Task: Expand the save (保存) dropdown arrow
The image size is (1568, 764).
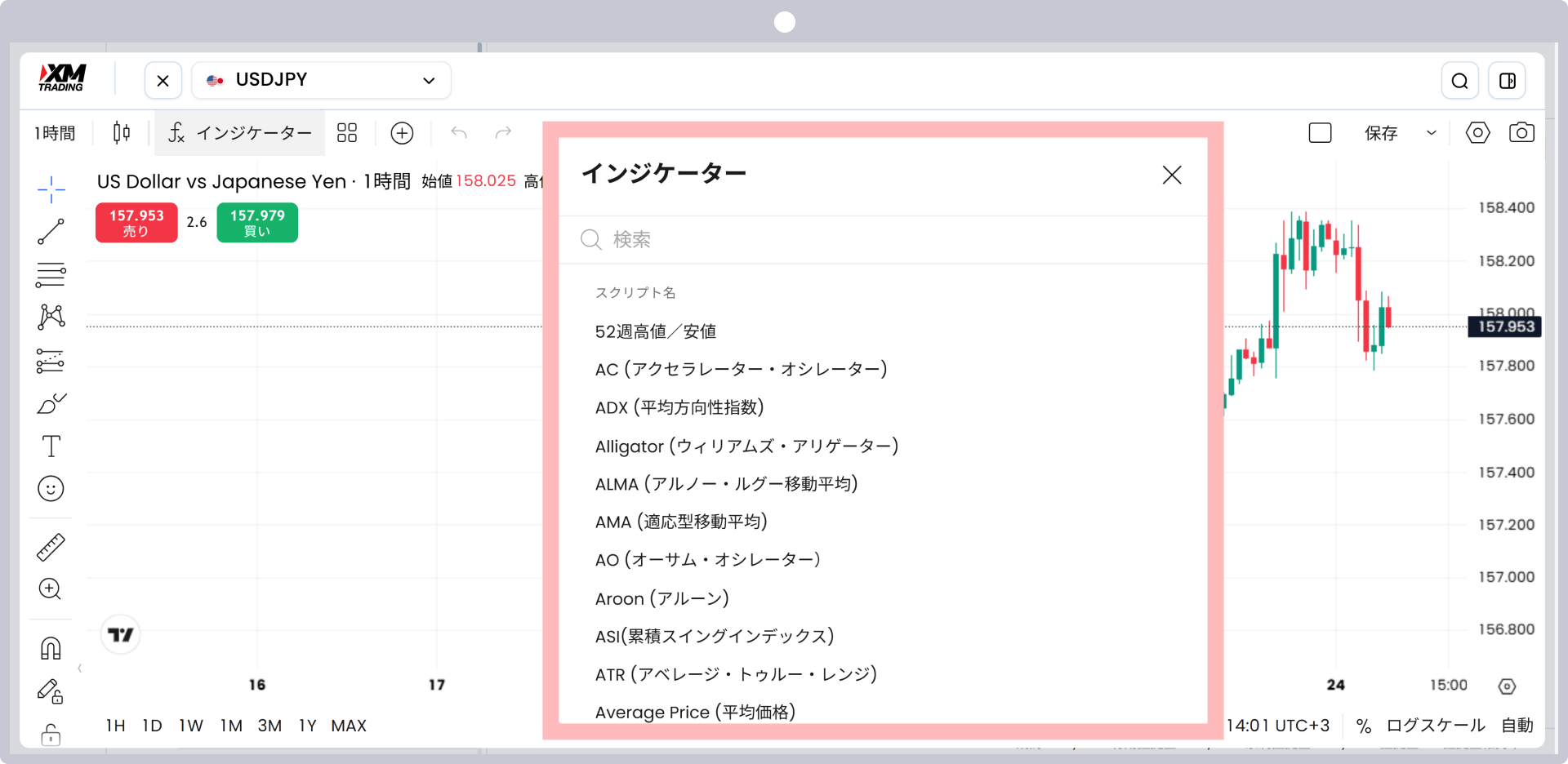Action: pos(1431,133)
